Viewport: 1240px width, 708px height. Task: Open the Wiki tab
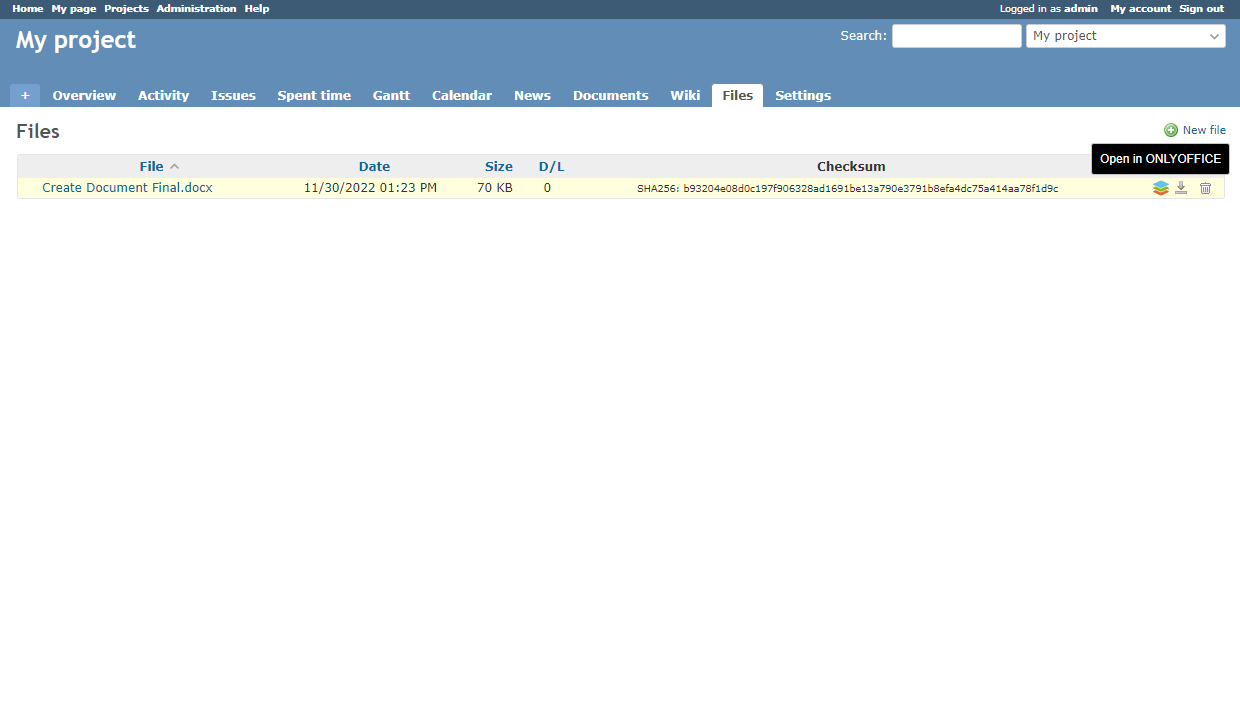pyautogui.click(x=685, y=96)
